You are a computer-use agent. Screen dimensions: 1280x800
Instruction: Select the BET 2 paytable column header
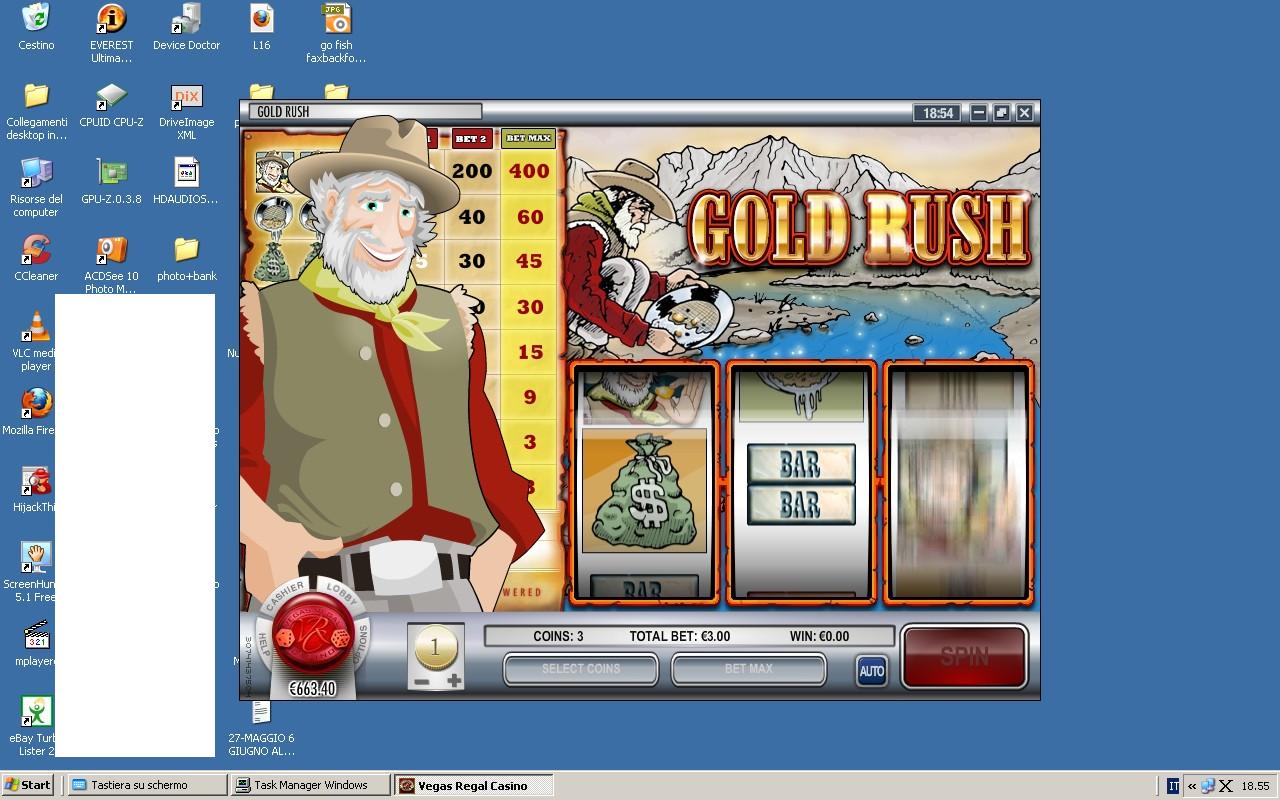470,139
